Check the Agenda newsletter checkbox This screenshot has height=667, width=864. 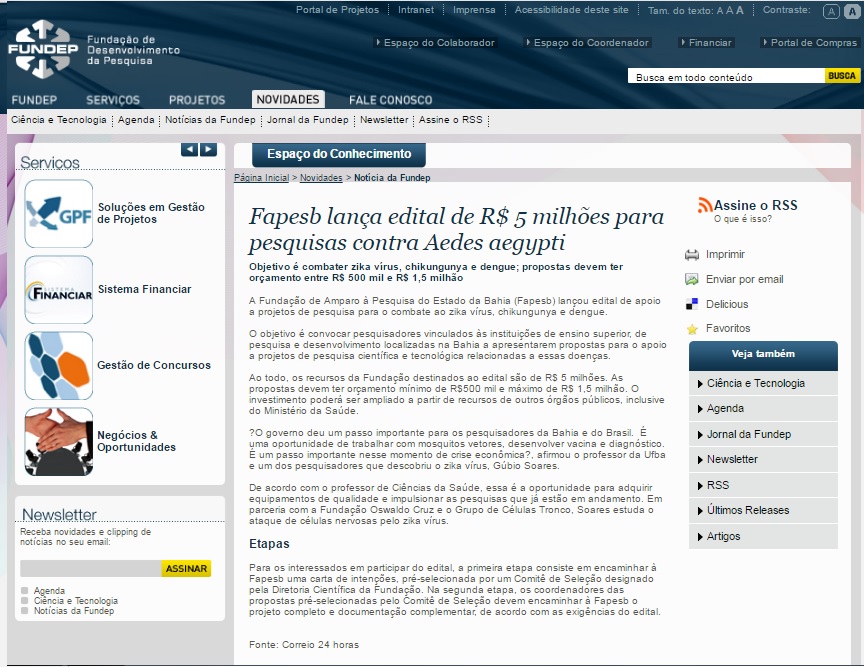[x=25, y=591]
